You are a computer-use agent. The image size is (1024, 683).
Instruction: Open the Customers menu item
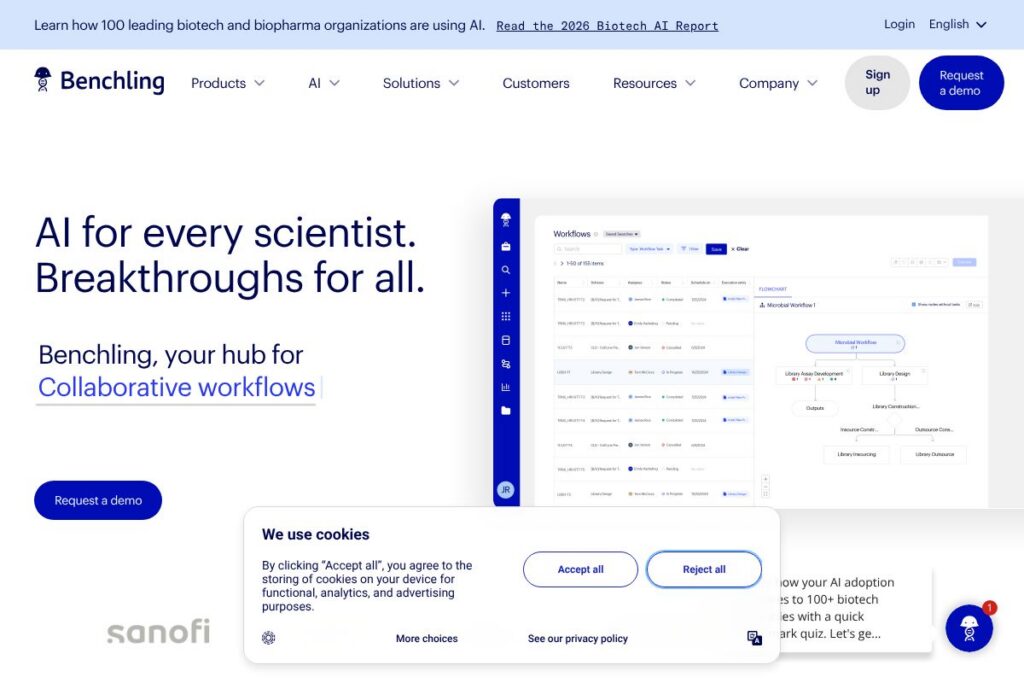pyautogui.click(x=536, y=83)
